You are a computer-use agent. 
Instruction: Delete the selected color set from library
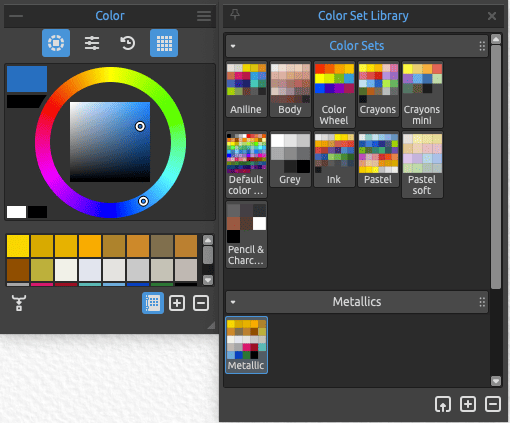pyautogui.click(x=493, y=404)
